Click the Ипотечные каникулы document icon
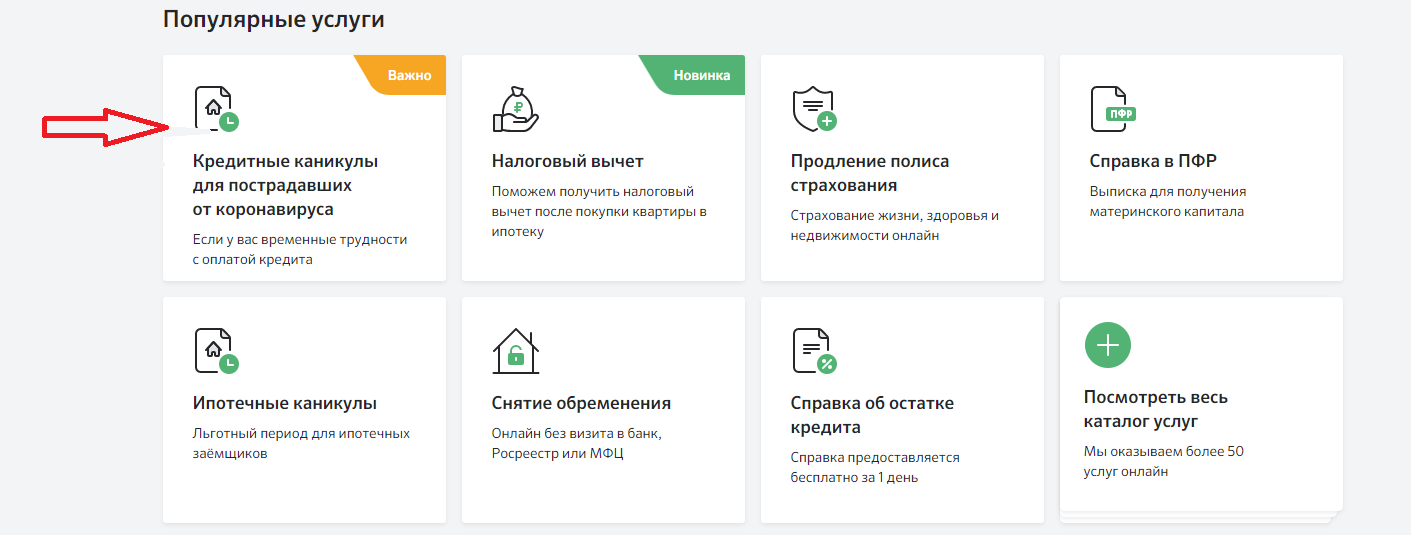Screen dimensions: 1411x535 (x=216, y=351)
